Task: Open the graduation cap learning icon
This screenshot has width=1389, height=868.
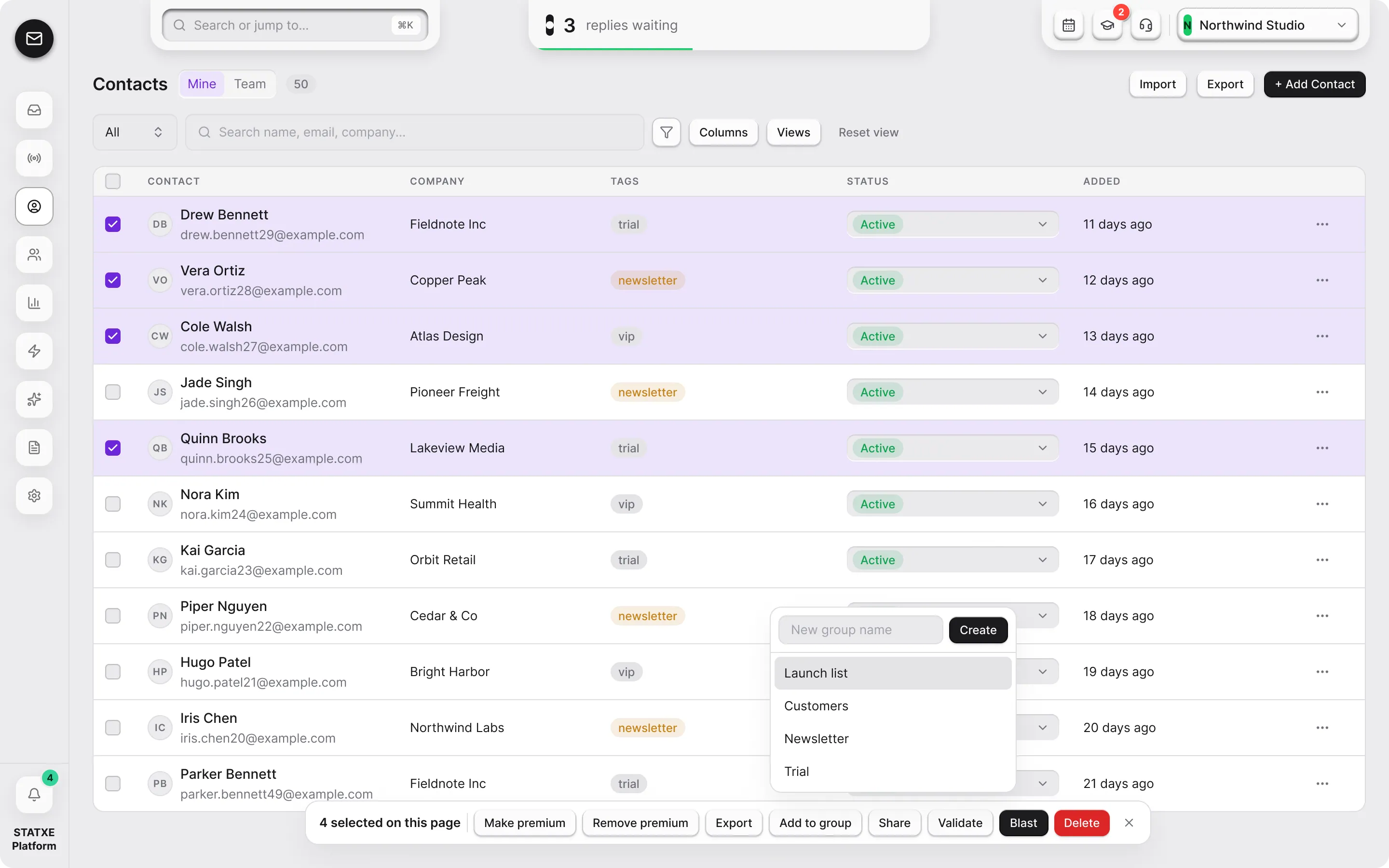Action: click(1107, 25)
